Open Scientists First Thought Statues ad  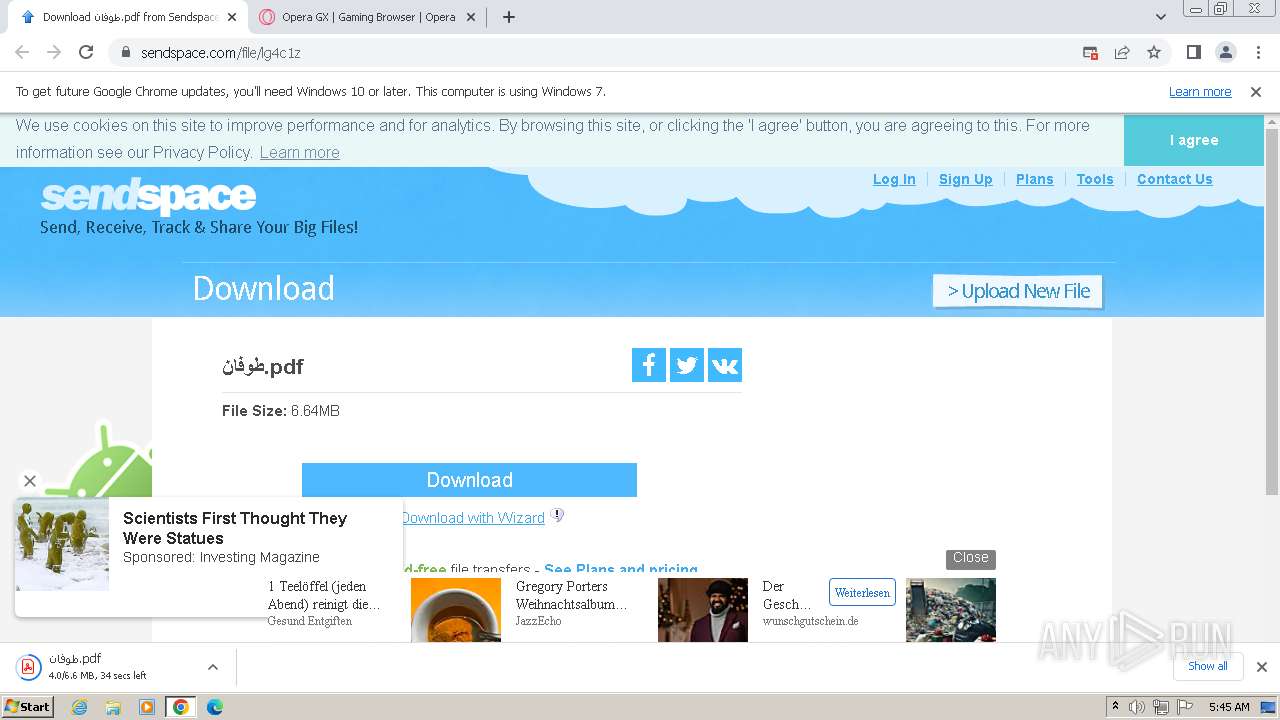[235, 528]
